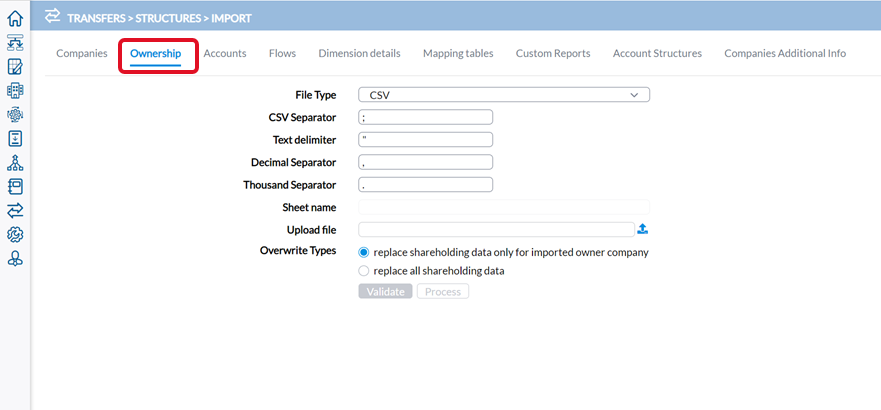Image resolution: width=881 pixels, height=410 pixels.
Task: Click the transfers arrows icon in header
Action: (x=52, y=16)
